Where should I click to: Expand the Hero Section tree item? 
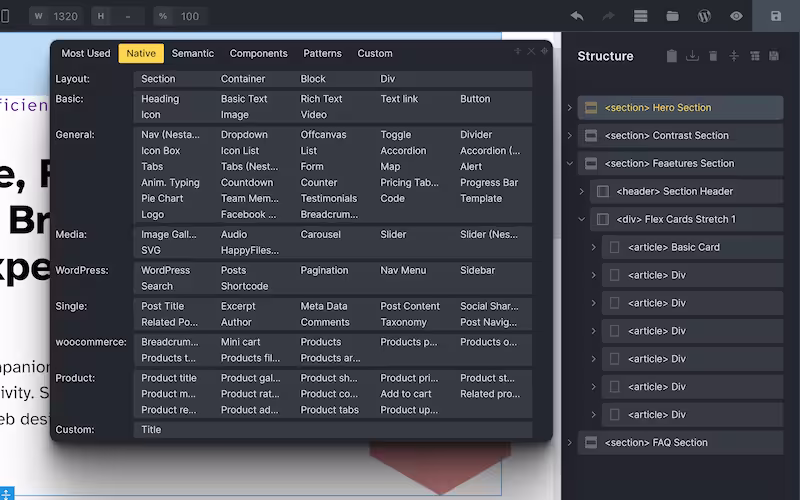point(569,108)
